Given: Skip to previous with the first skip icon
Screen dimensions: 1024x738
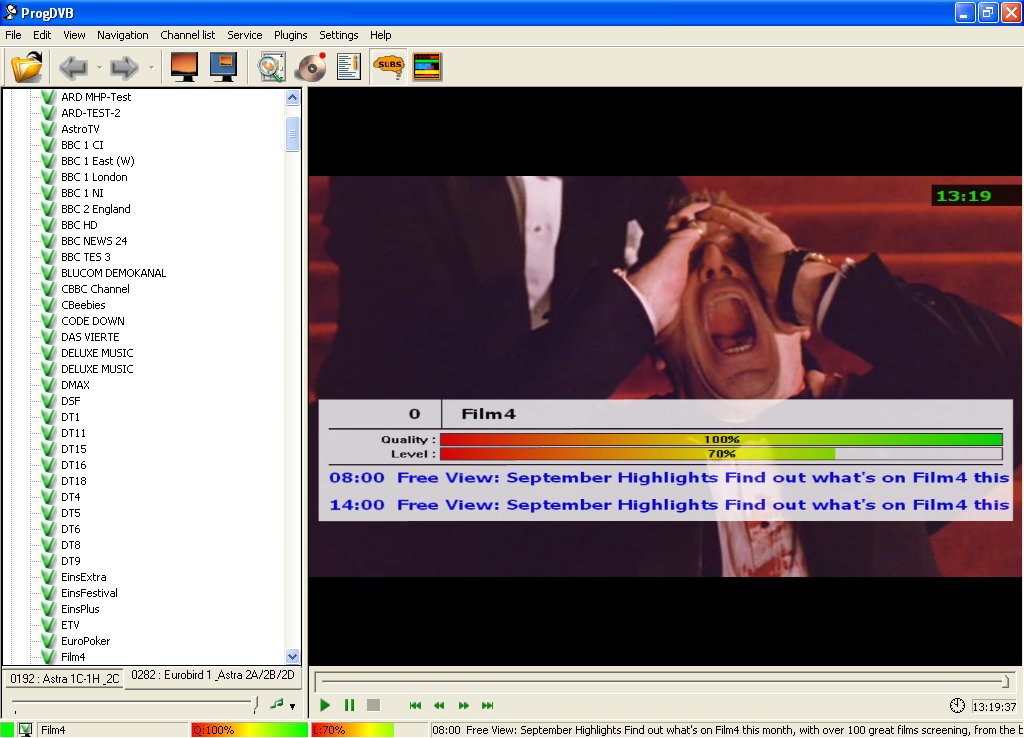Looking at the screenshot, I should coord(415,705).
